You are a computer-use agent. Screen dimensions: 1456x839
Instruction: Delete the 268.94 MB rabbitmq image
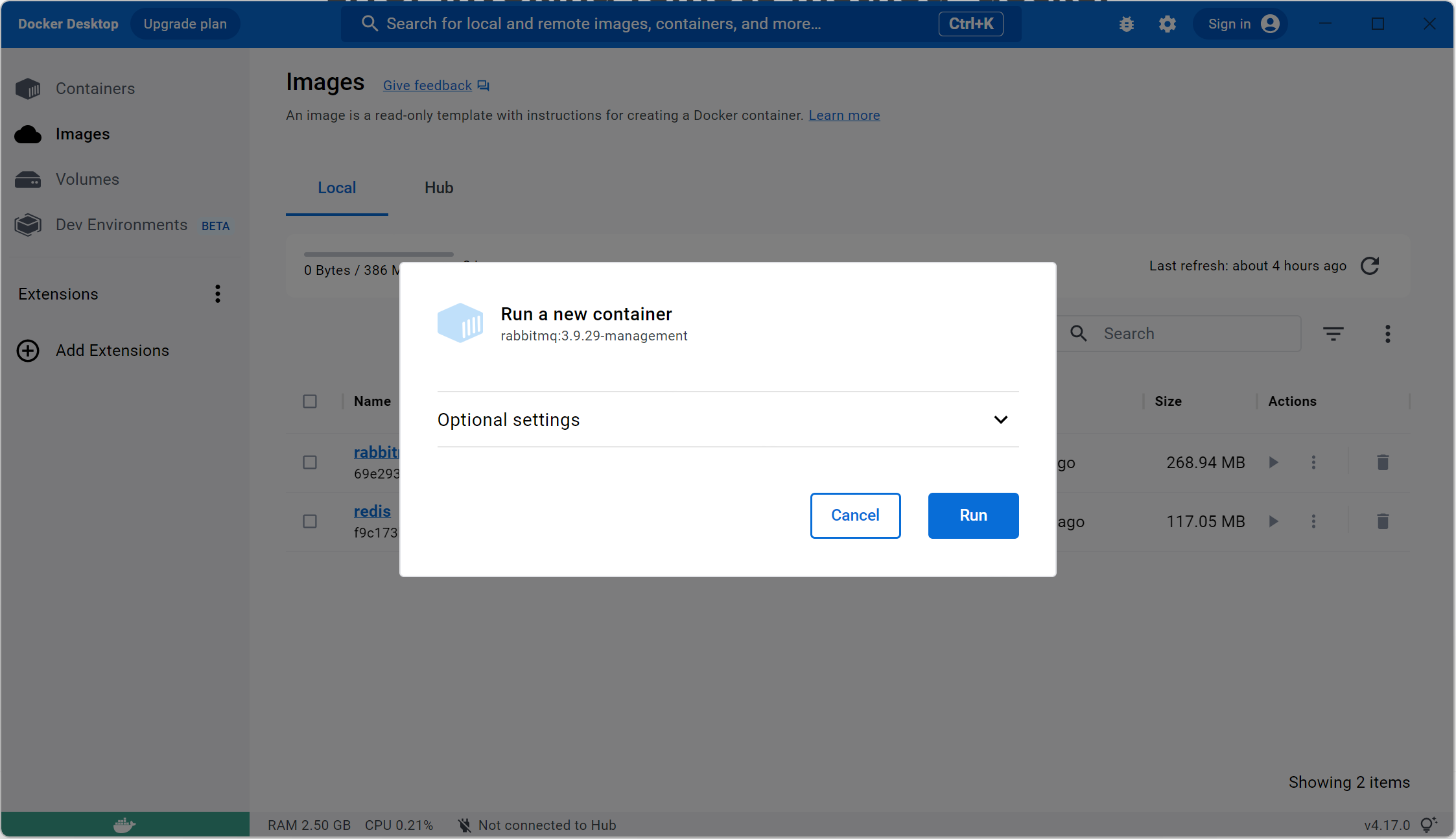(1383, 462)
